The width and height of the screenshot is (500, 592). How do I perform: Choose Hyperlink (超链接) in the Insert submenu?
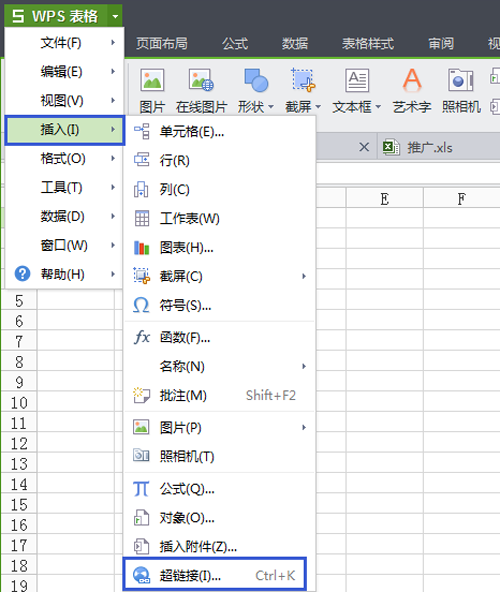point(215,575)
